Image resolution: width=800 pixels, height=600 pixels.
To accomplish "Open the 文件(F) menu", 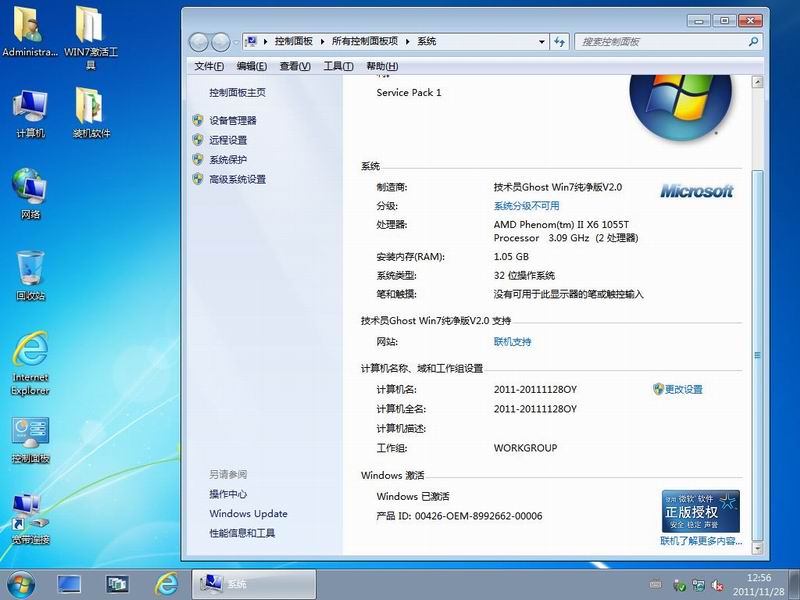I will click(209, 66).
